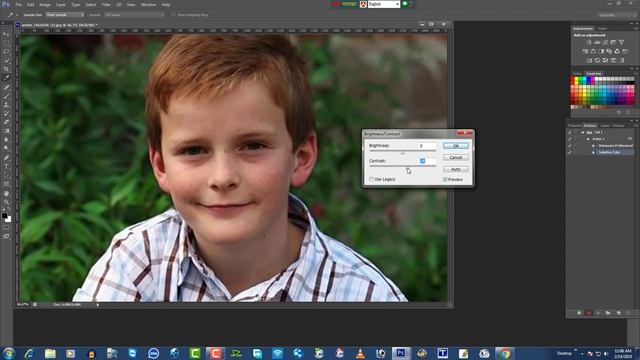
Task: Select the Gradient tool
Action: click(6, 131)
